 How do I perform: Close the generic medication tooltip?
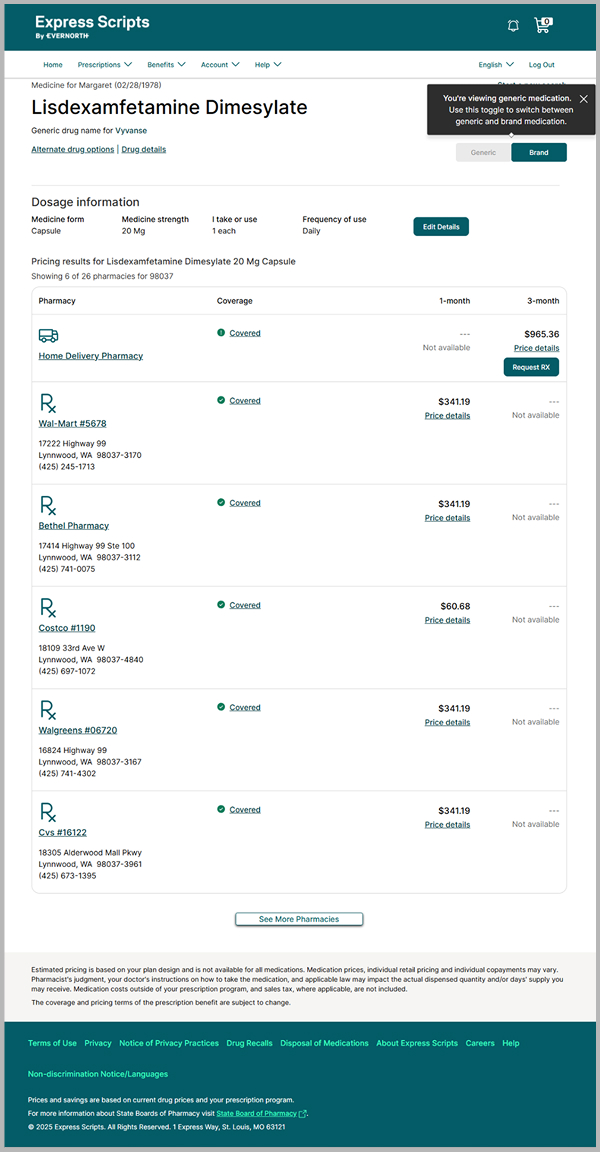[x=583, y=98]
